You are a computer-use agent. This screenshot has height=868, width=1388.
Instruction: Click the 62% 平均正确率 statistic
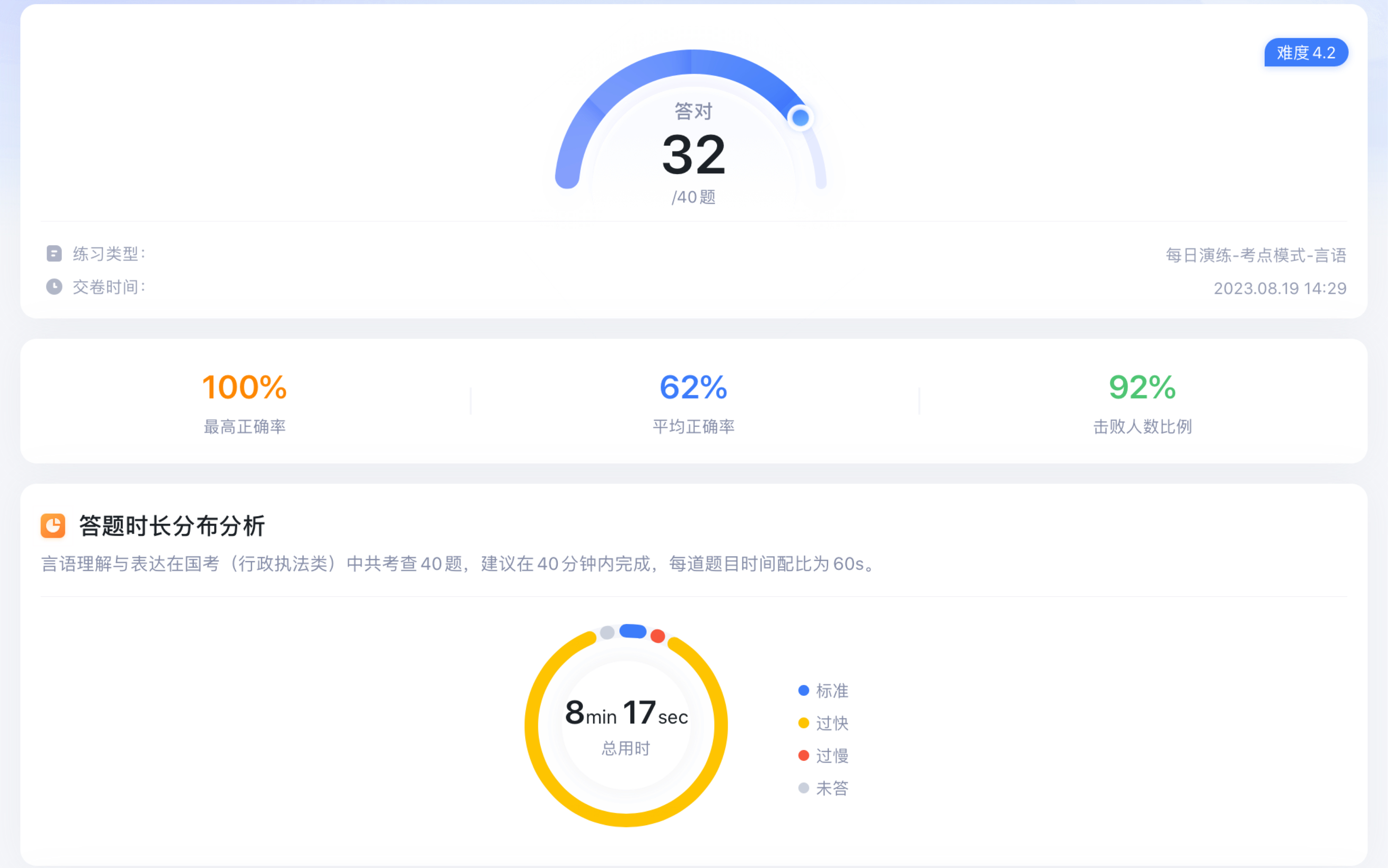click(x=694, y=402)
